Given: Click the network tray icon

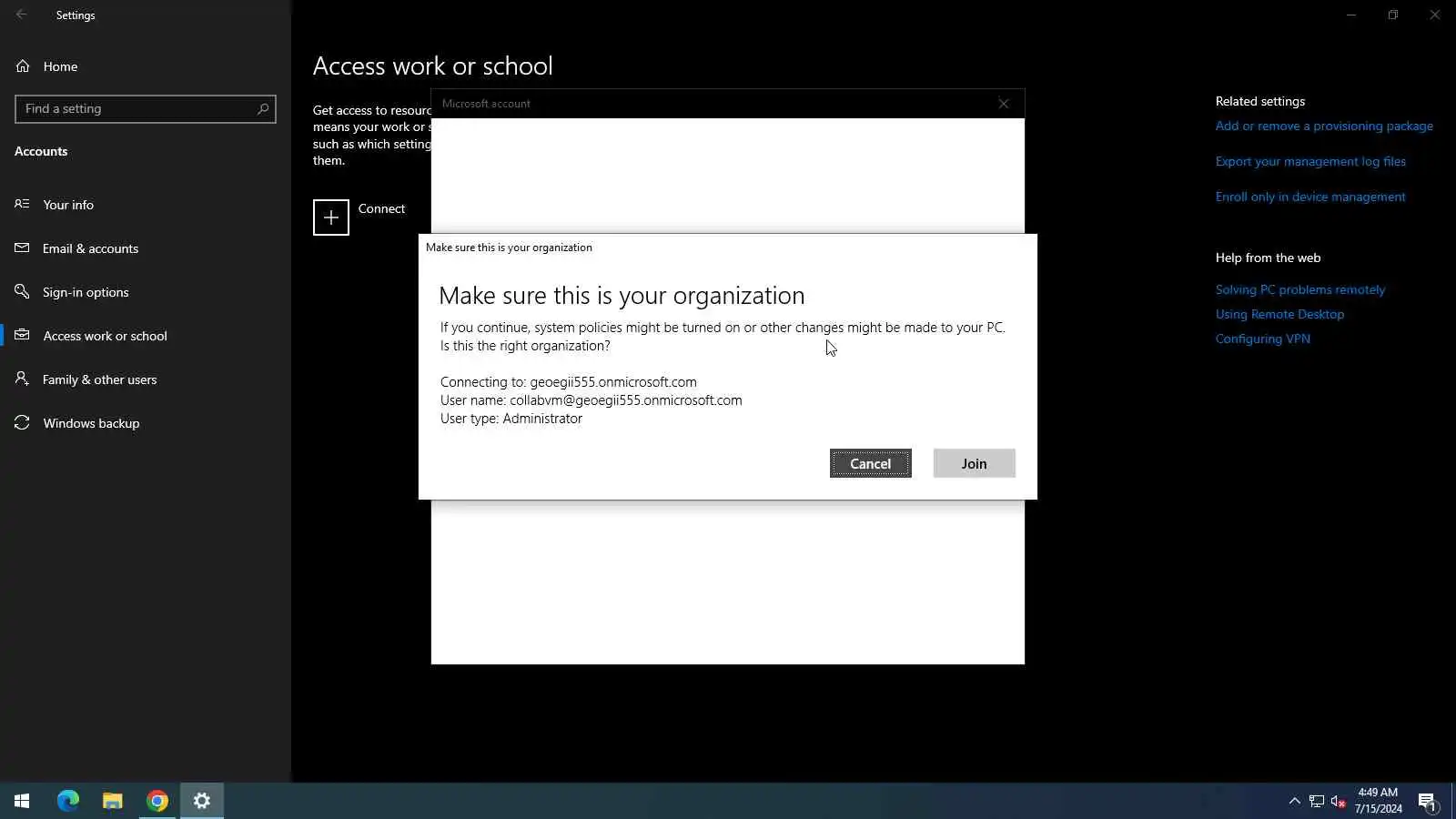Looking at the screenshot, I should coord(1317,801).
